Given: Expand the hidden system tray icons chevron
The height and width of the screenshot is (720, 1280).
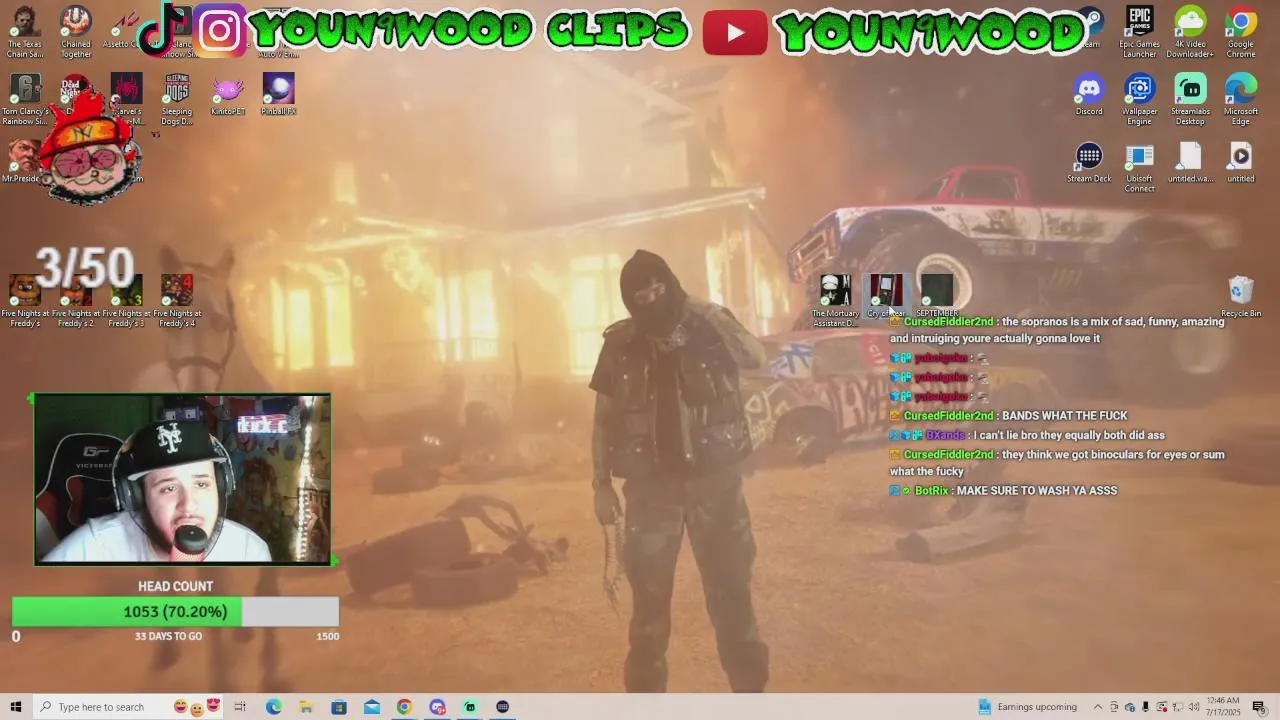Looking at the screenshot, I should point(1098,707).
